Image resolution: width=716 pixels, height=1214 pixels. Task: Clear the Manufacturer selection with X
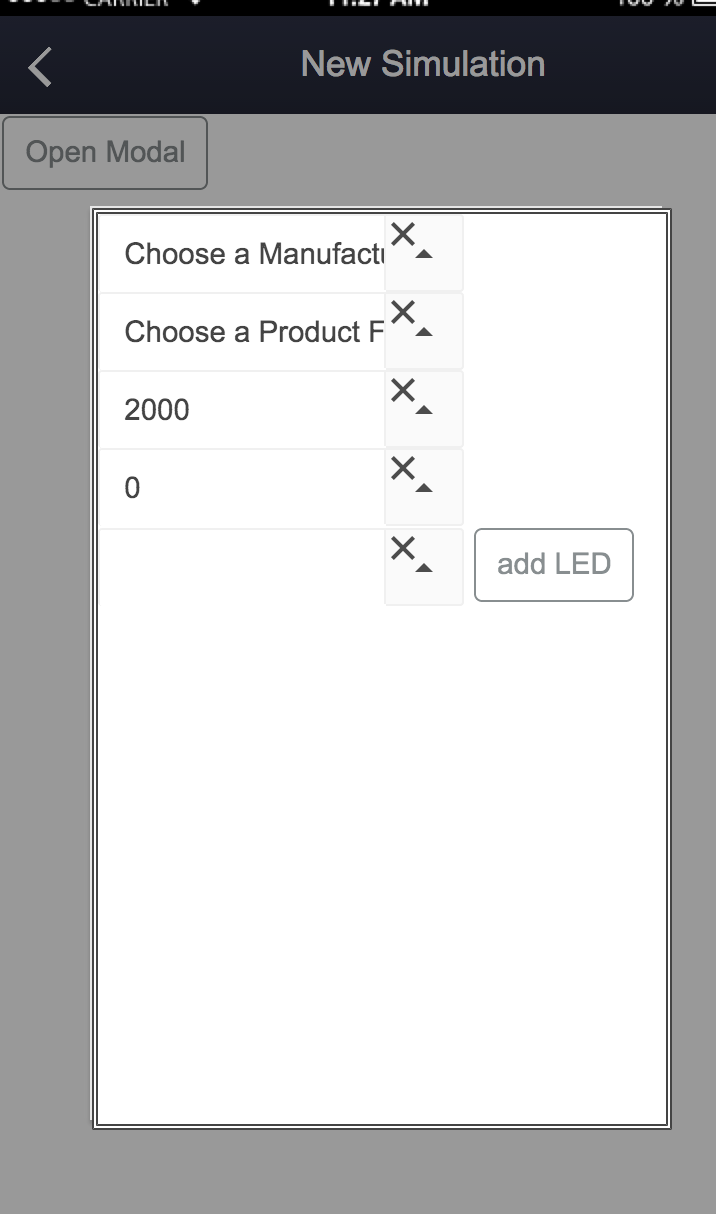tap(403, 235)
